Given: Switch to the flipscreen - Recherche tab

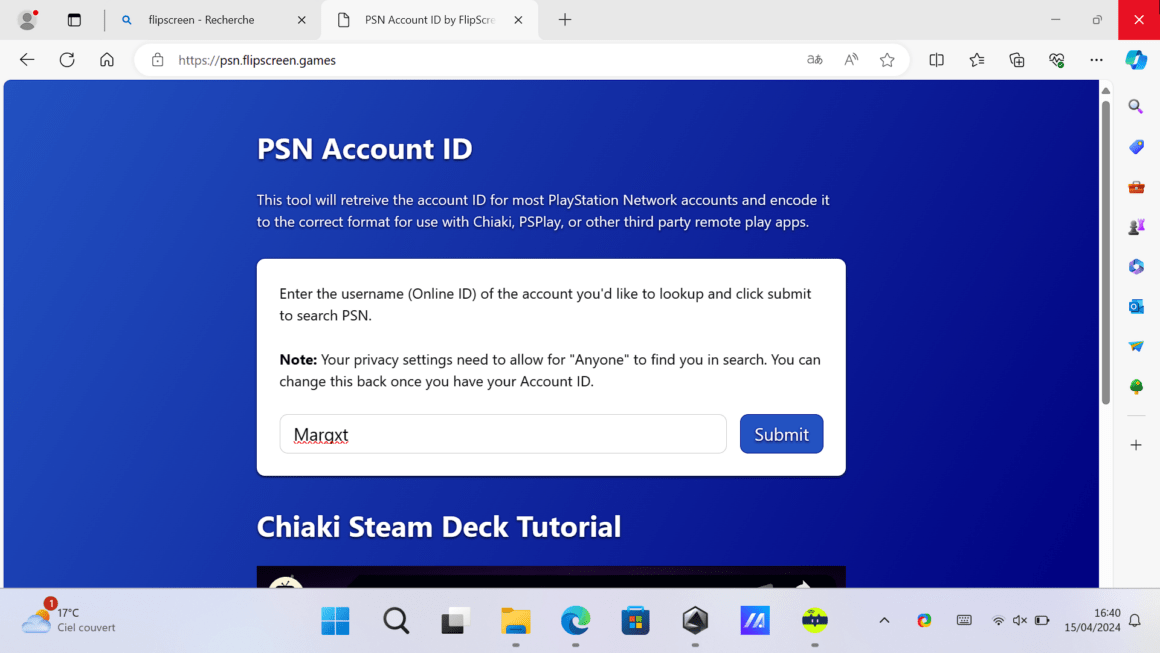Looking at the screenshot, I should coord(201,20).
